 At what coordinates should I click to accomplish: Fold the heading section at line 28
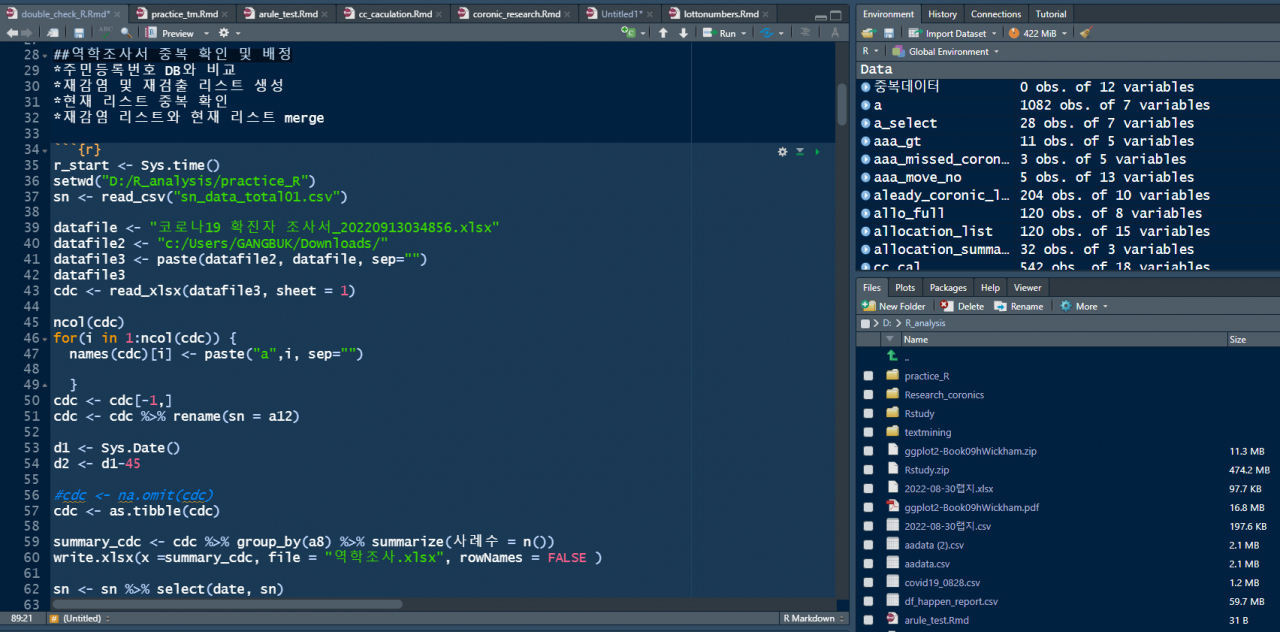pyautogui.click(x=46, y=54)
